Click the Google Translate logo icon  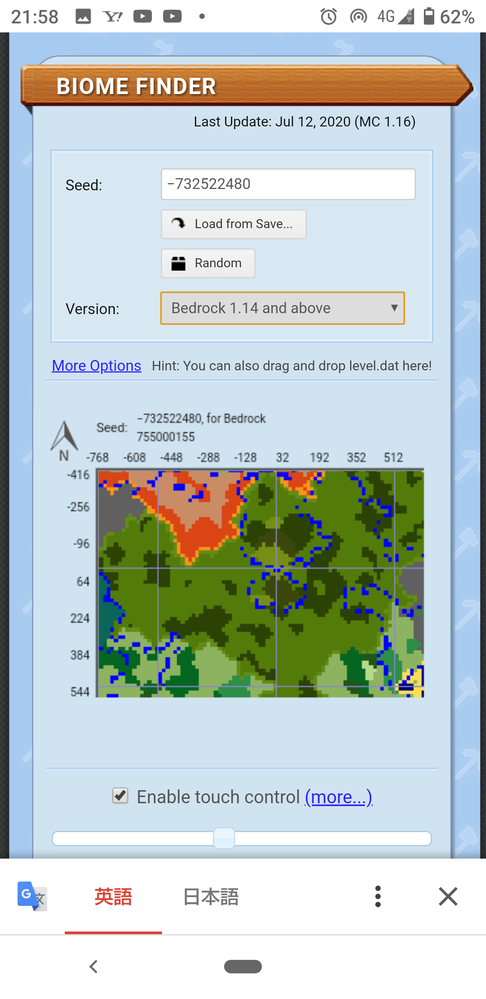pyautogui.click(x=32, y=896)
